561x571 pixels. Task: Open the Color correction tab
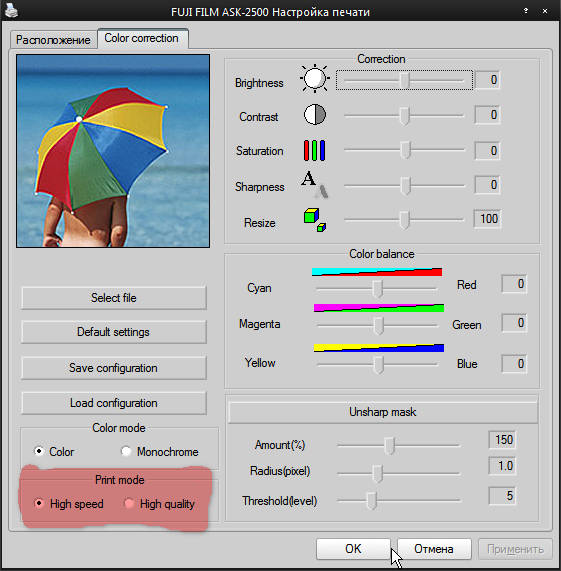pyautogui.click(x=142, y=38)
